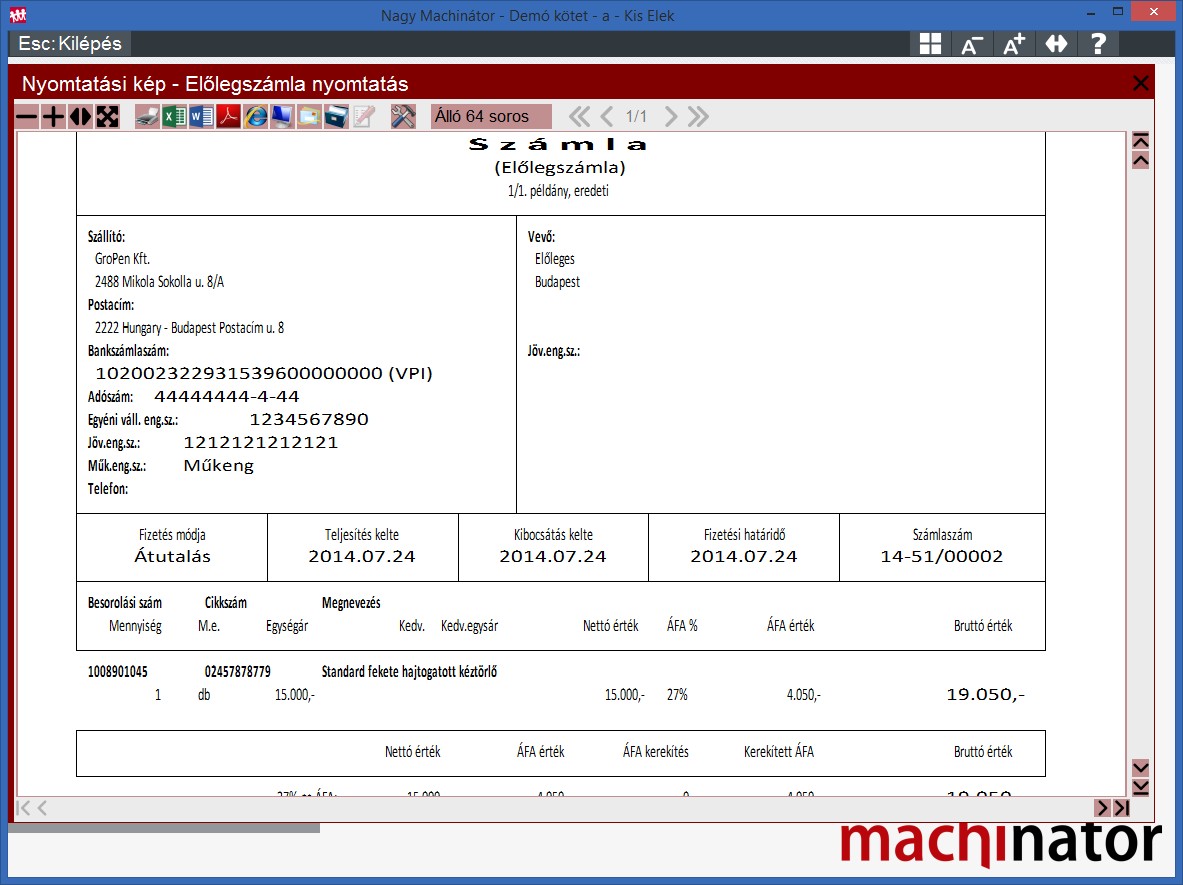Viewport: 1183px width, 885px height.
Task: Click the 27% VAT rate value
Action: coord(677,695)
